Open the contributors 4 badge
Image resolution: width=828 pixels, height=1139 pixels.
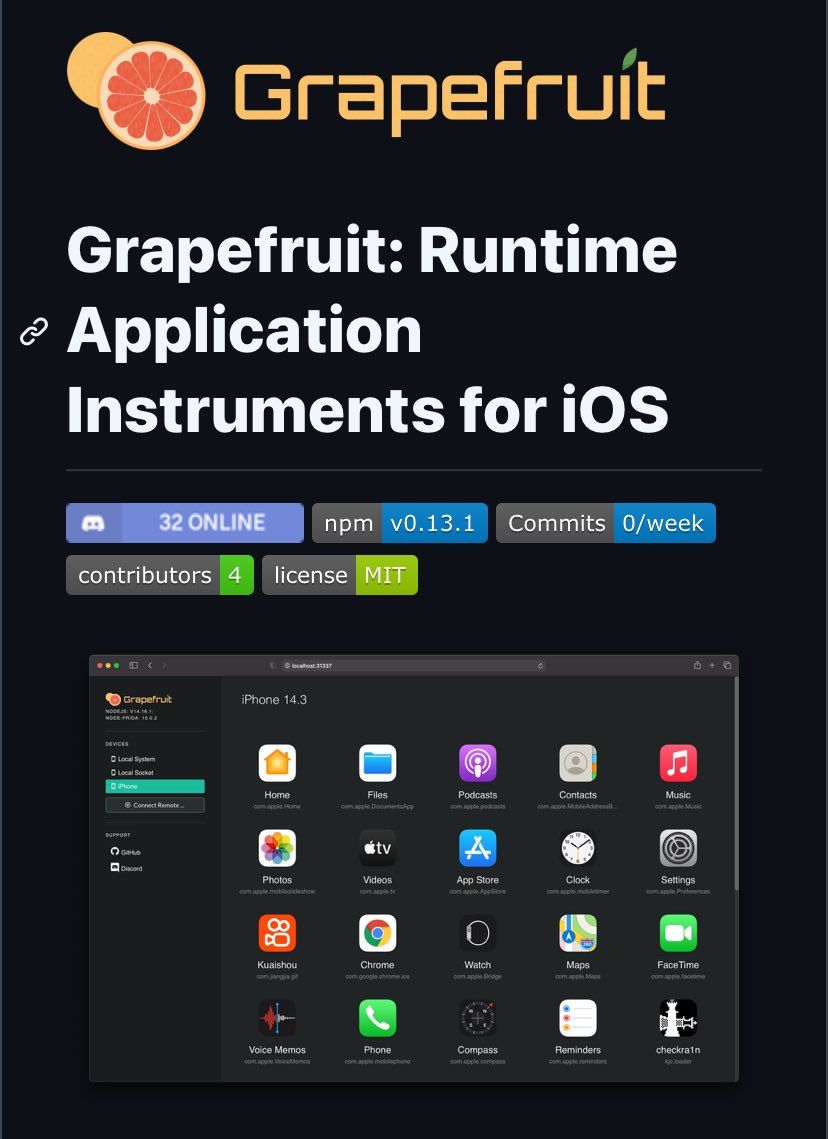160,575
